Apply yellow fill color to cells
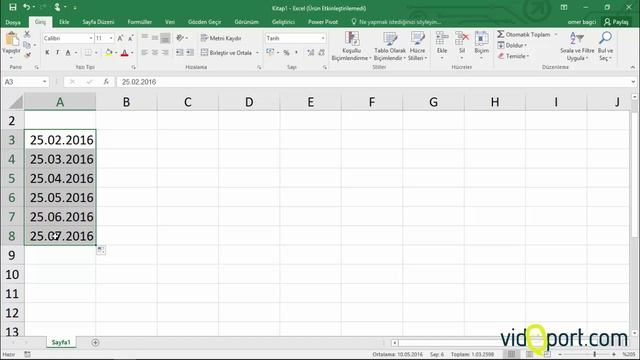The image size is (640, 360). point(109,53)
